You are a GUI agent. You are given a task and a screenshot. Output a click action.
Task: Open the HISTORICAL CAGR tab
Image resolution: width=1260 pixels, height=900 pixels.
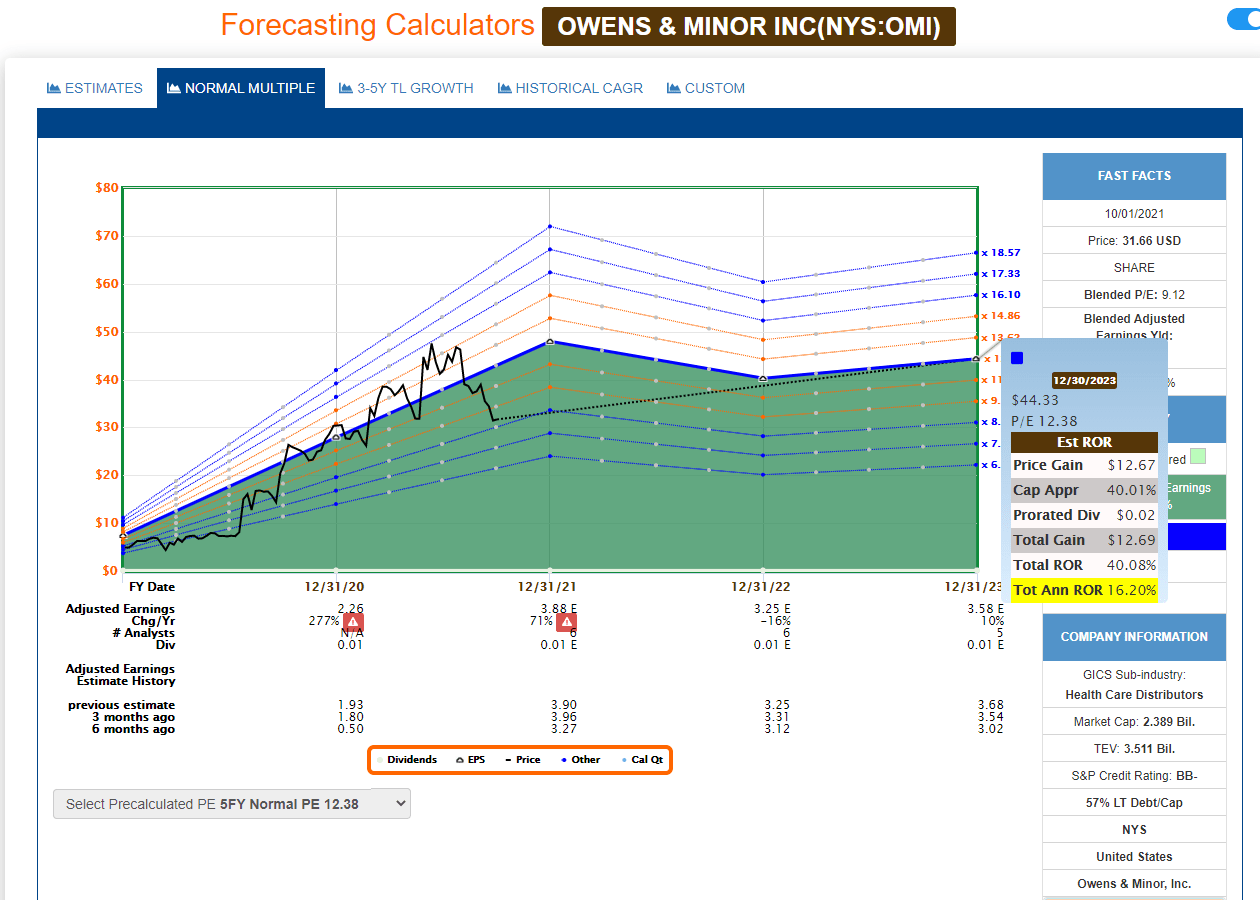coord(570,88)
